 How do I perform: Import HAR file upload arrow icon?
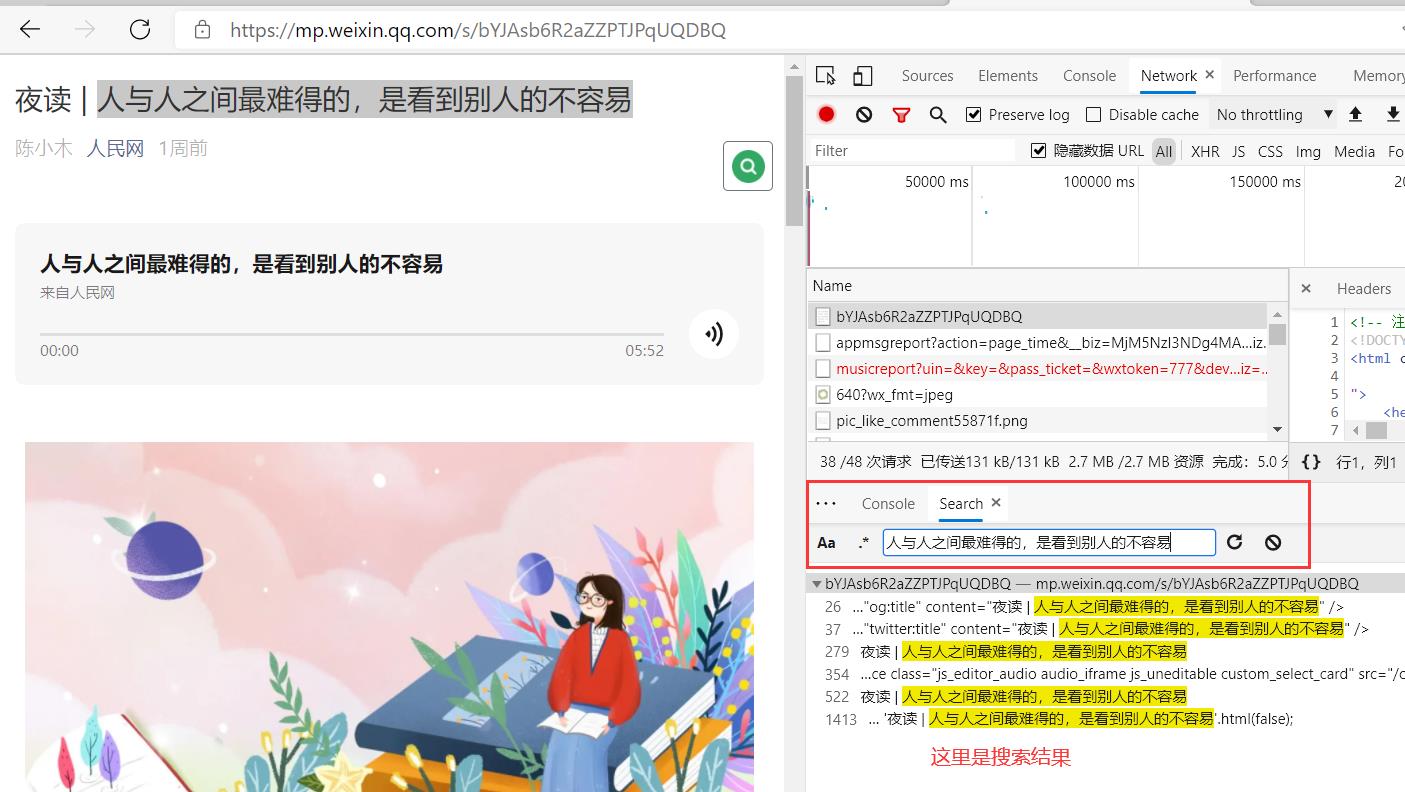1355,114
